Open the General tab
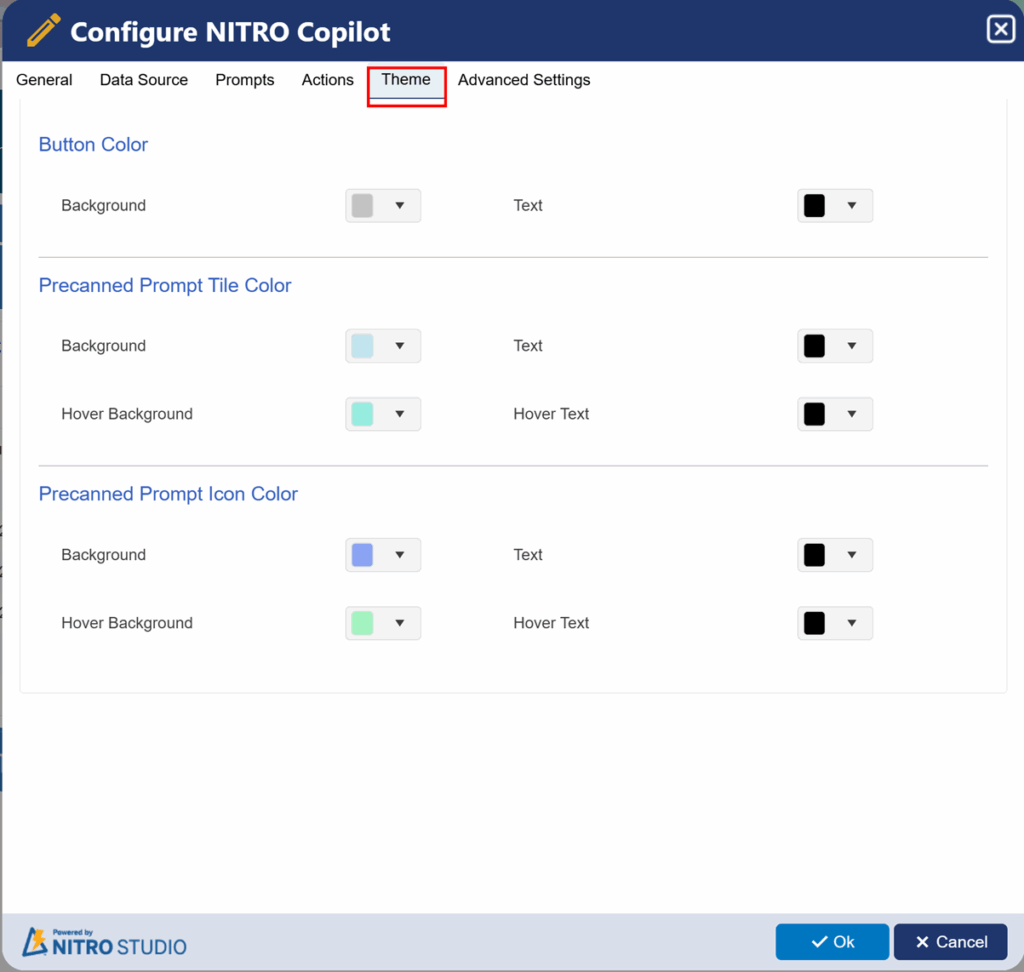 coord(44,80)
